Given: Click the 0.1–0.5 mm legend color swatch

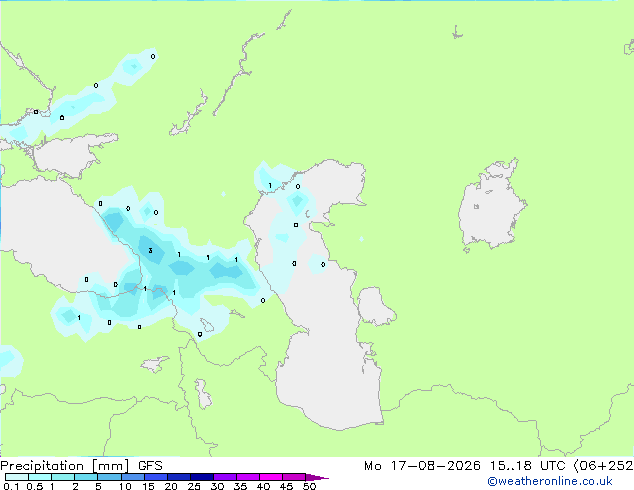Looking at the screenshot, I should point(17,477).
